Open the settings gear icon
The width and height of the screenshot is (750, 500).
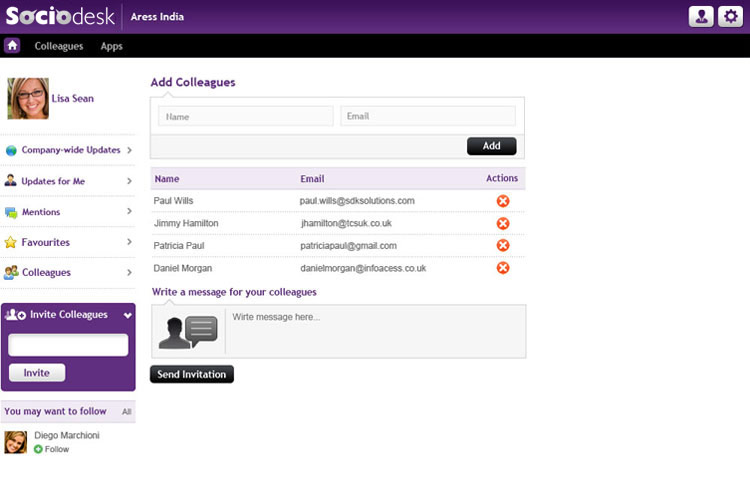[x=730, y=16]
